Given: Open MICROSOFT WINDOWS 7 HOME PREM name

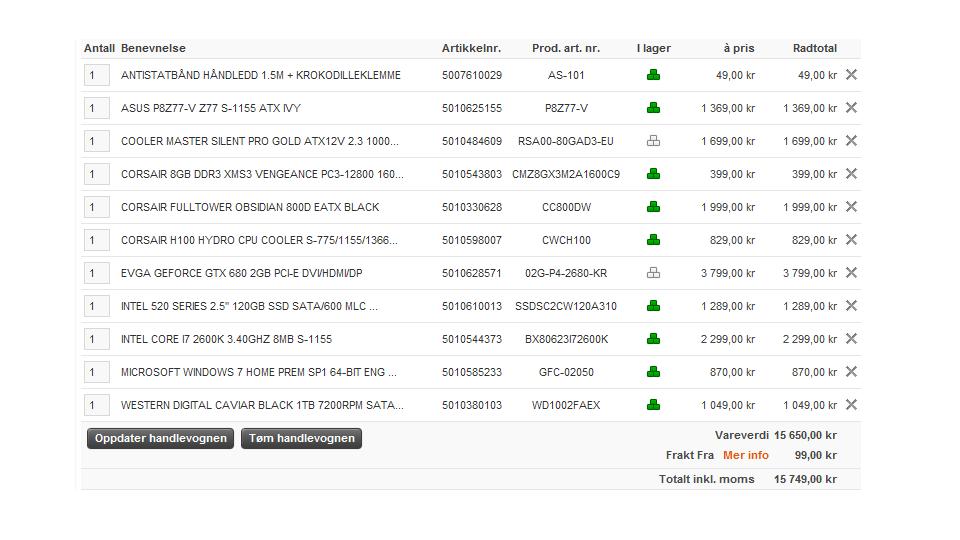Looking at the screenshot, I should point(258,373).
